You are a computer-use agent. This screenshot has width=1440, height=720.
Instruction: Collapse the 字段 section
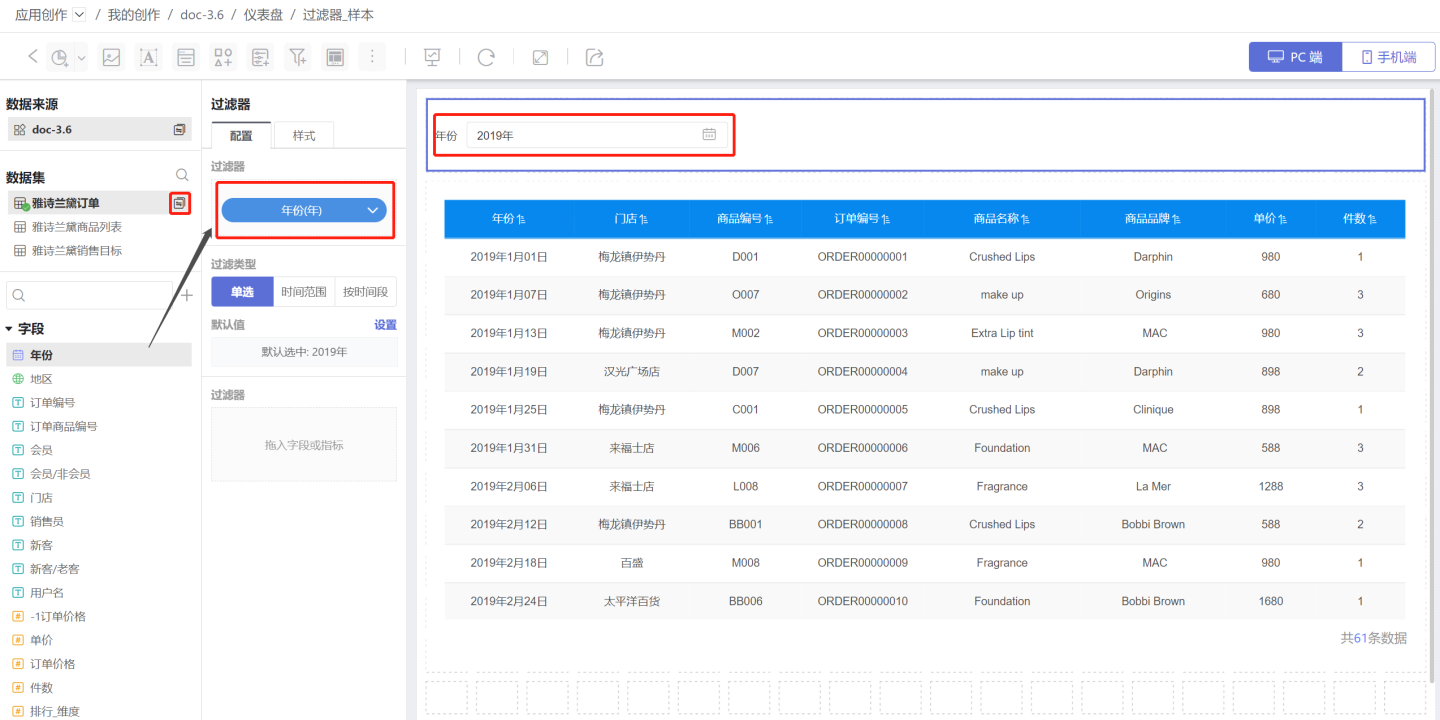coord(9,329)
